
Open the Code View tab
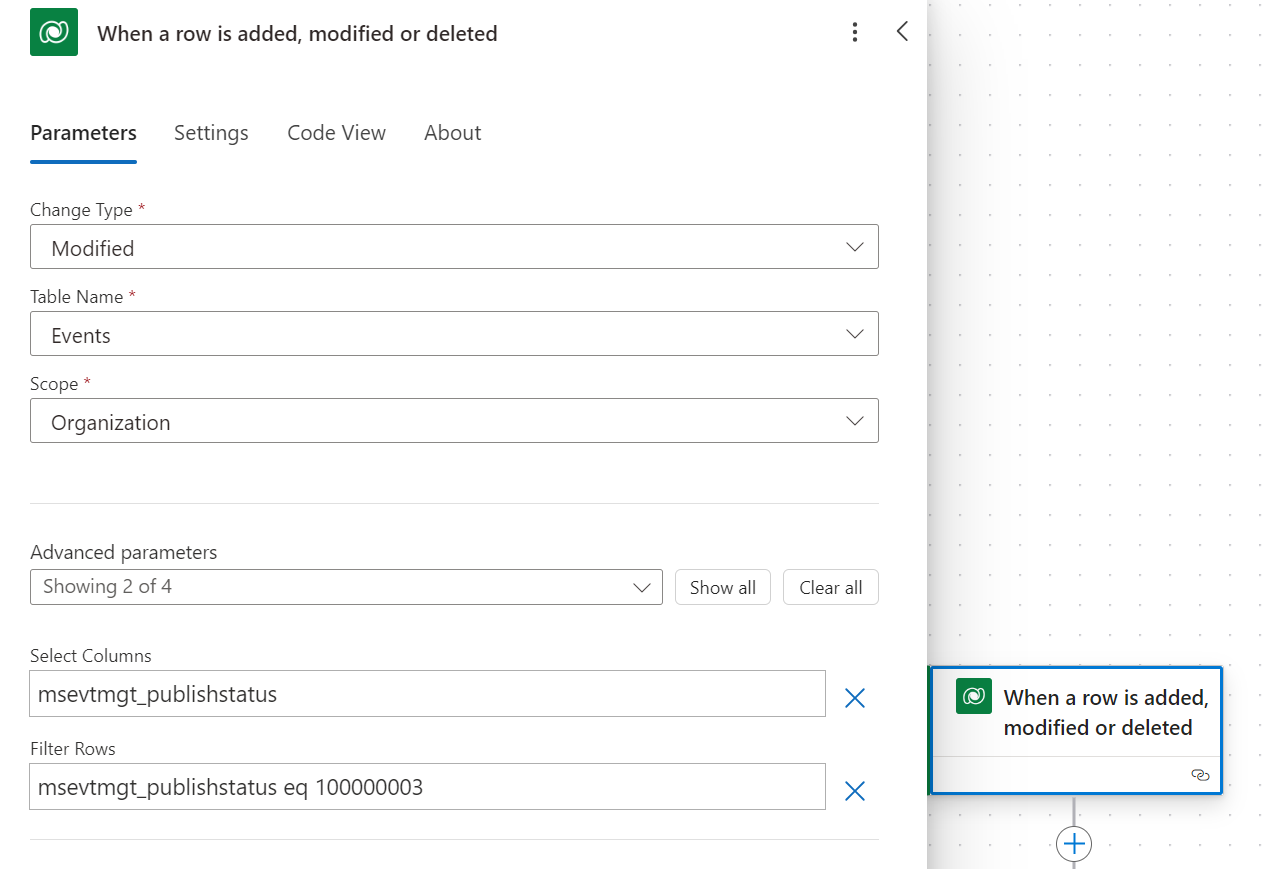pyautogui.click(x=336, y=132)
